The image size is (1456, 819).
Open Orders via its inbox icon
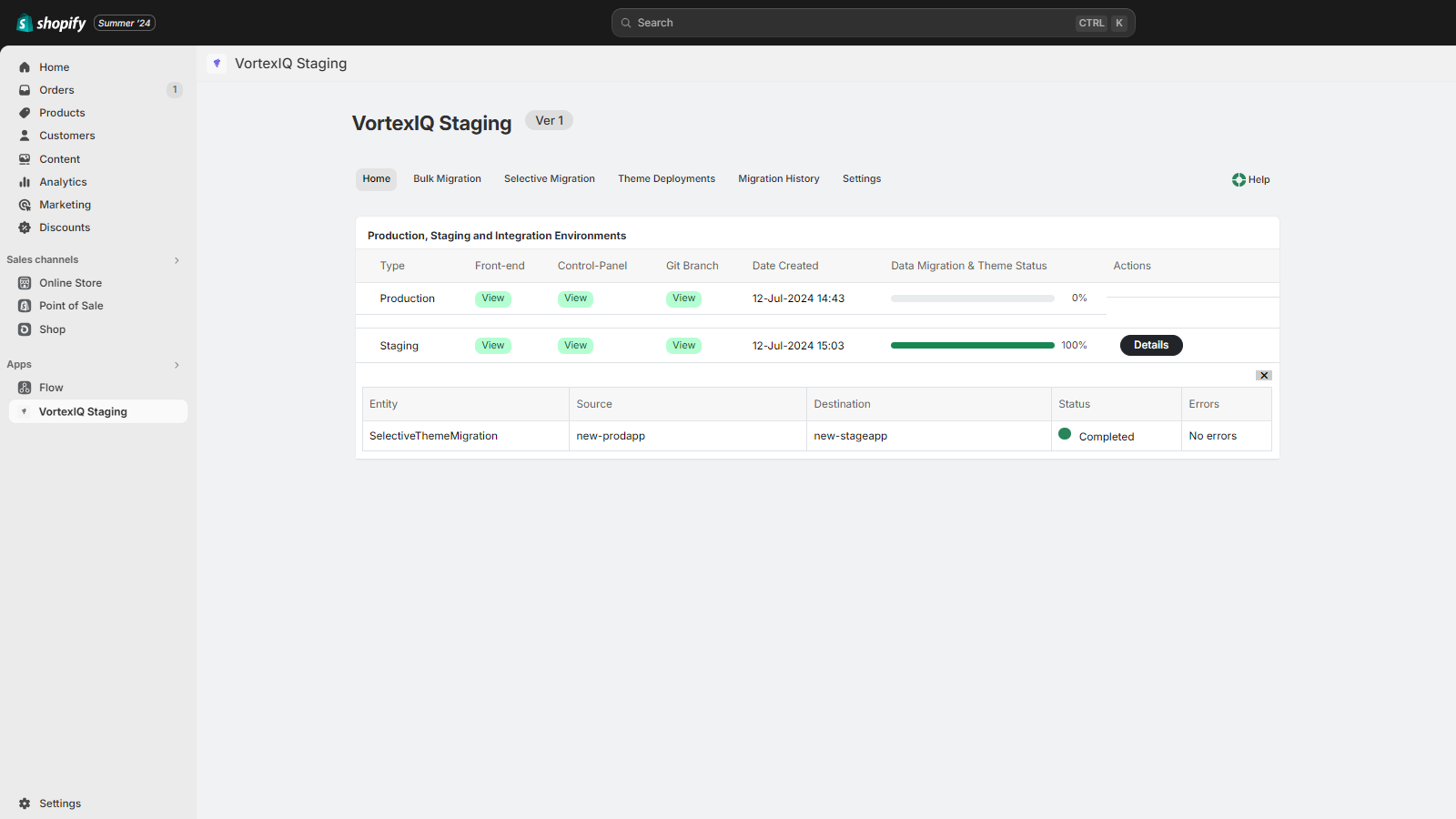(x=25, y=90)
